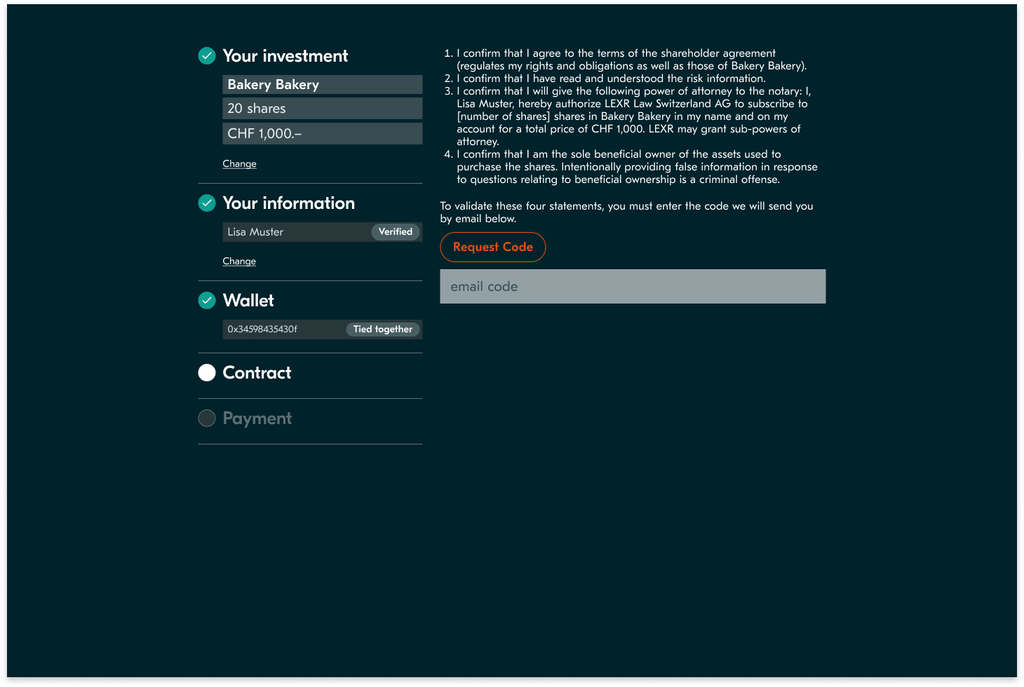The image size is (1024, 687).
Task: Click the green checkmark beside Wallet
Action: point(207,300)
